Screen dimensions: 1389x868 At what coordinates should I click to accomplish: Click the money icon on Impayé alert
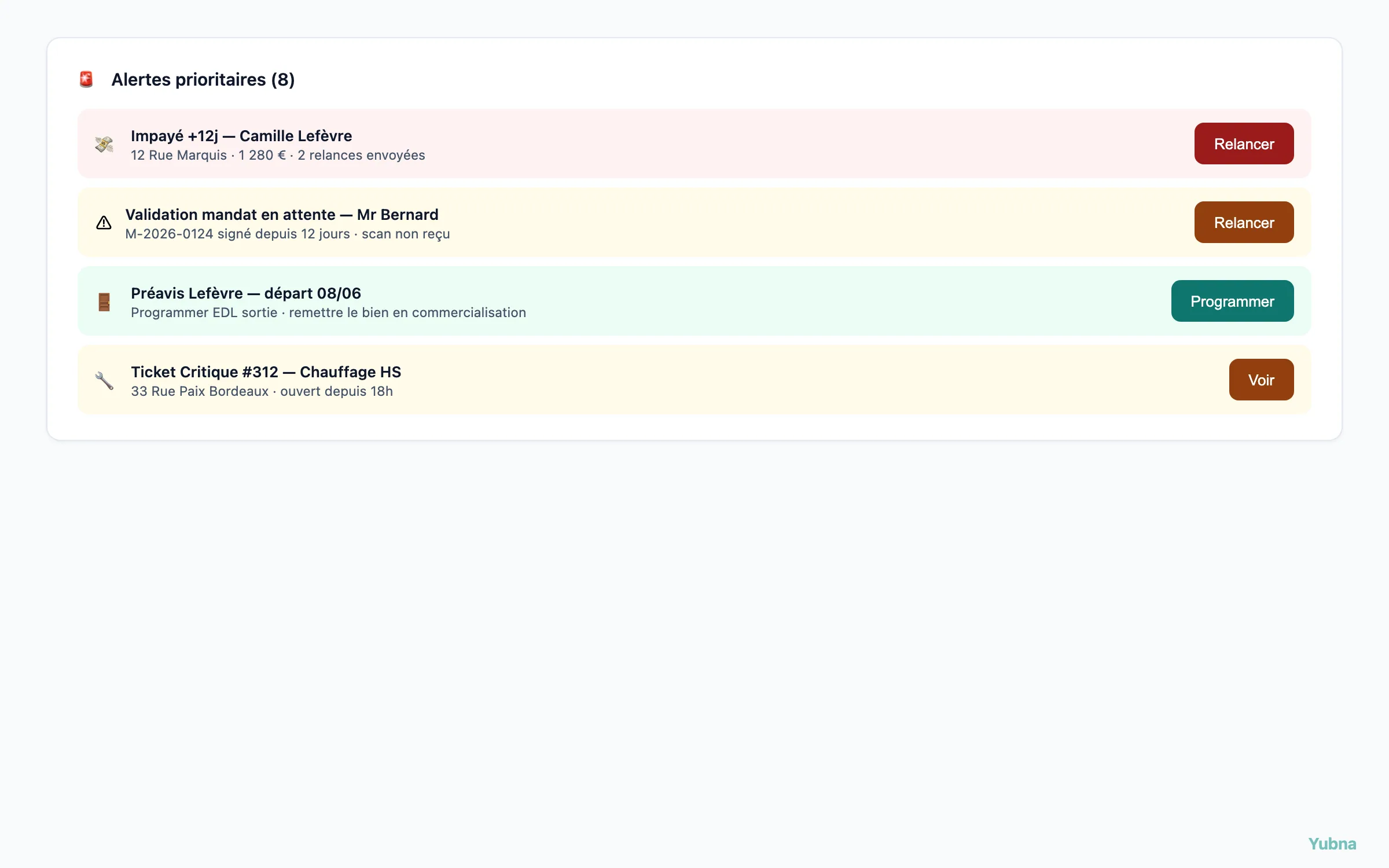point(104,144)
